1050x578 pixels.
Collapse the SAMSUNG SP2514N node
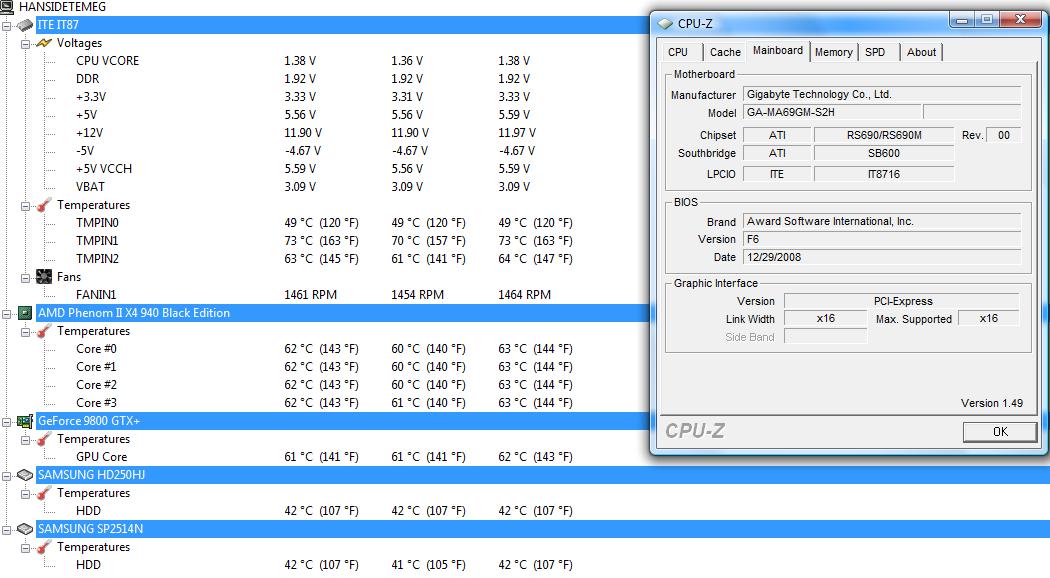[x=7, y=530]
